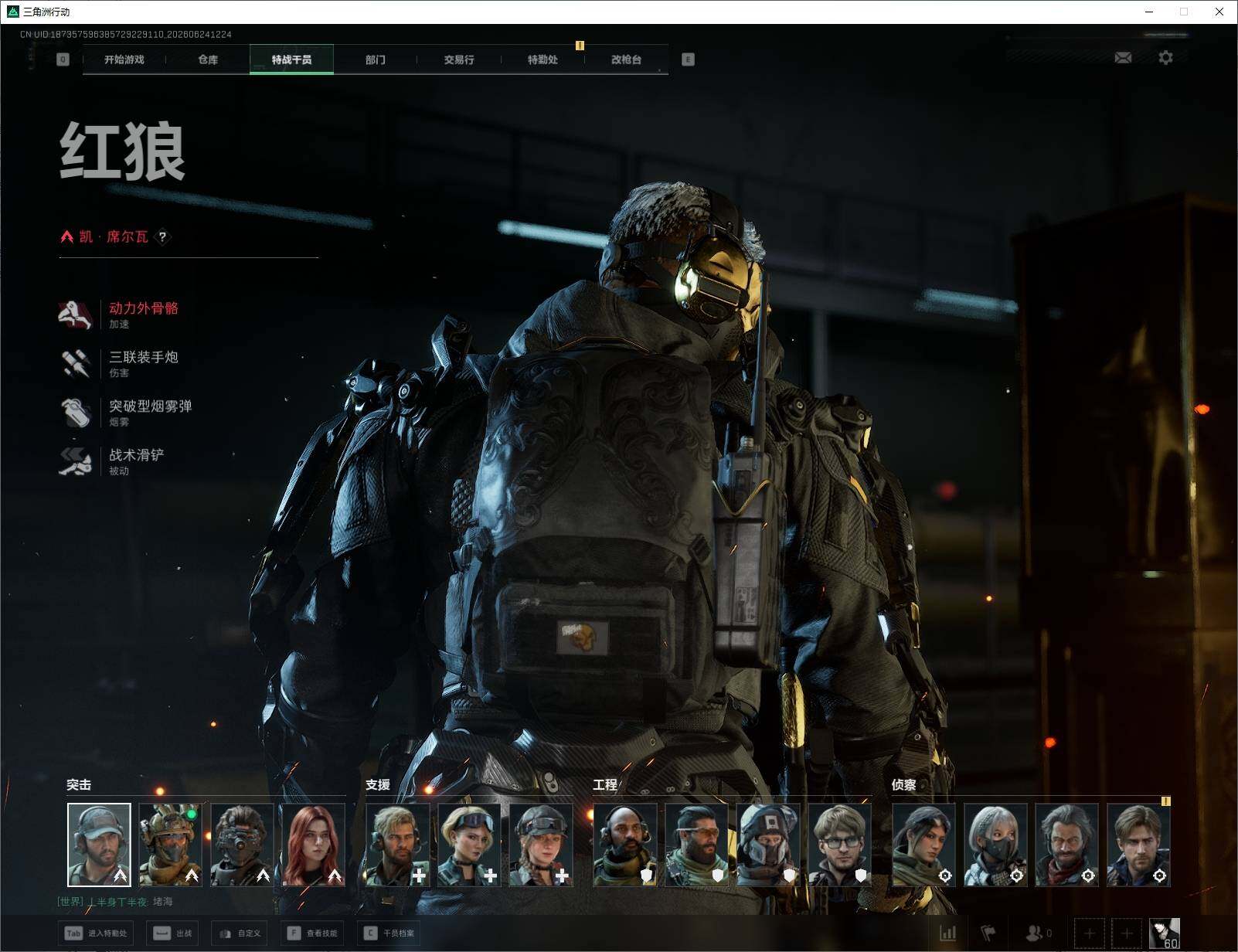Open the mail envelope icon
The width and height of the screenshot is (1238, 952).
coord(1123,58)
